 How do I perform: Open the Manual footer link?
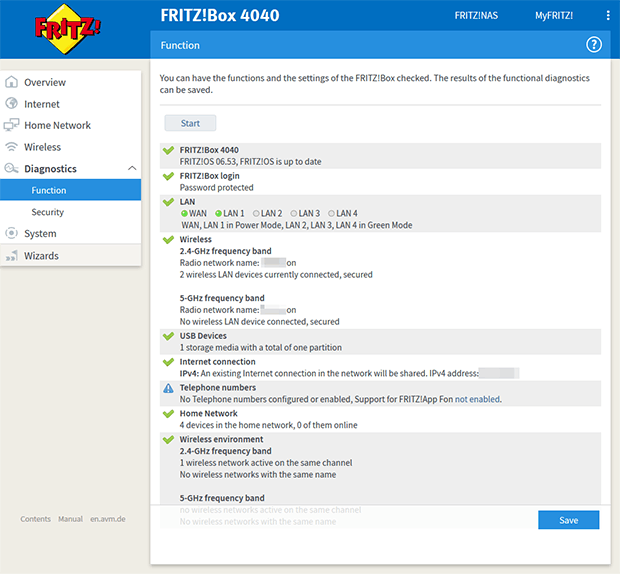[x=70, y=519]
